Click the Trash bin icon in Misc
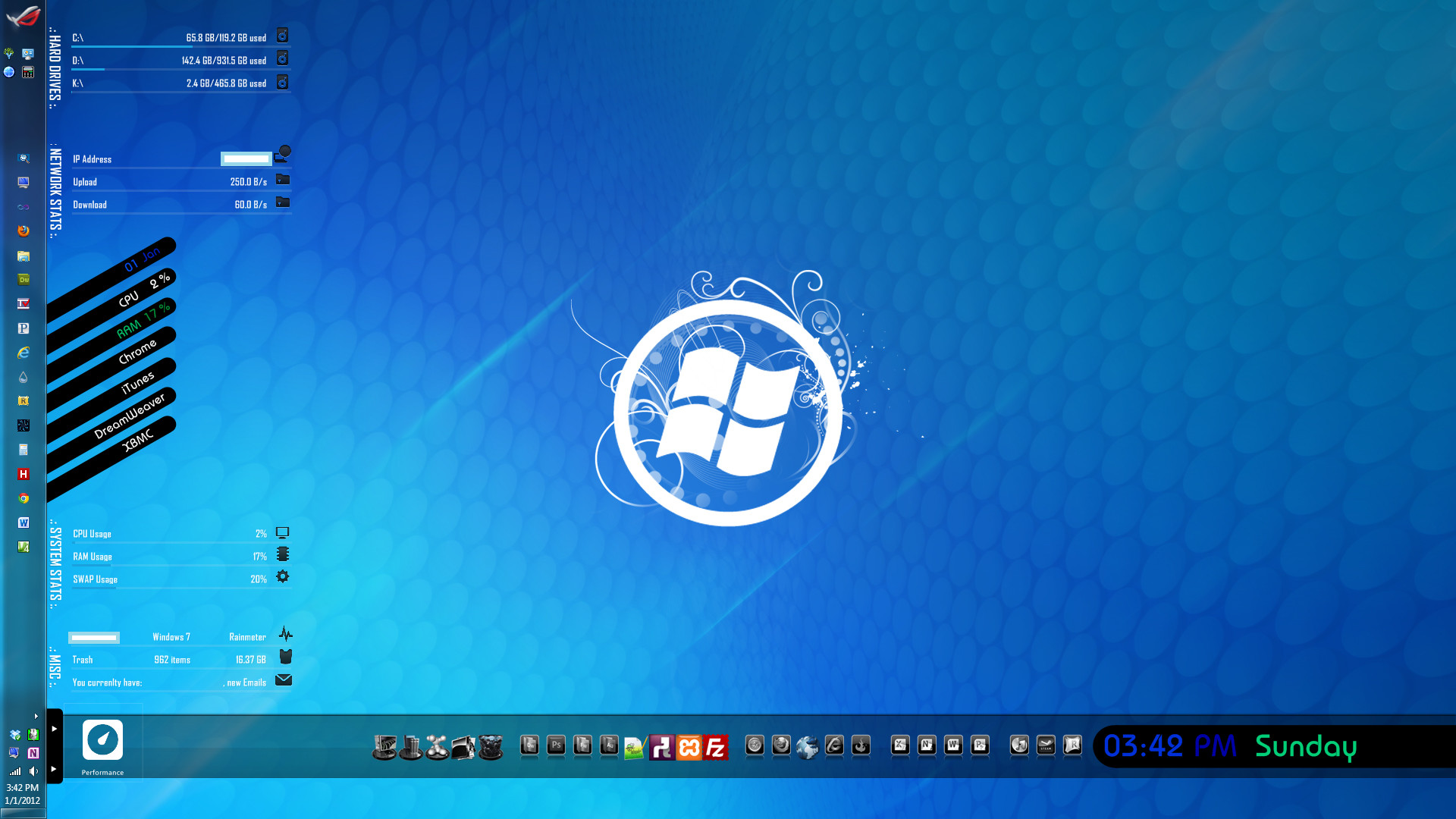The height and width of the screenshot is (819, 1456). pyautogui.click(x=286, y=657)
